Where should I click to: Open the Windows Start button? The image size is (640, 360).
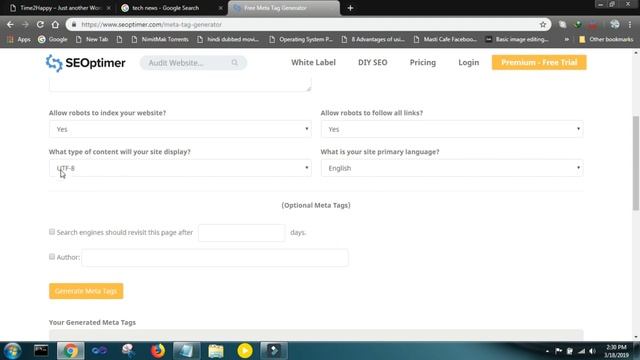[x=13, y=351]
